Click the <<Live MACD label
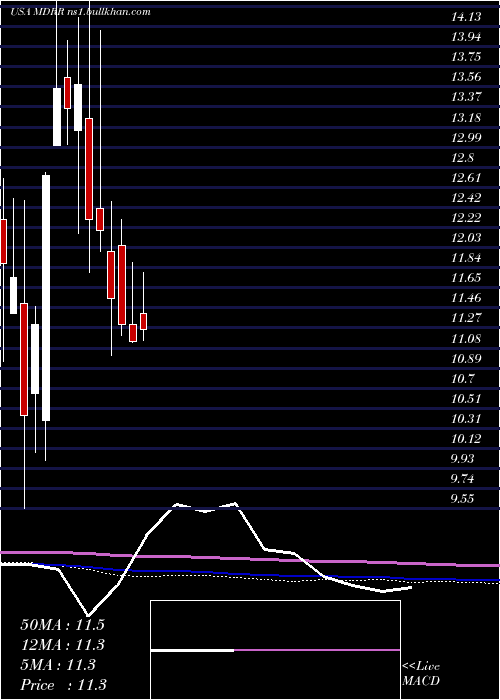 point(421,674)
